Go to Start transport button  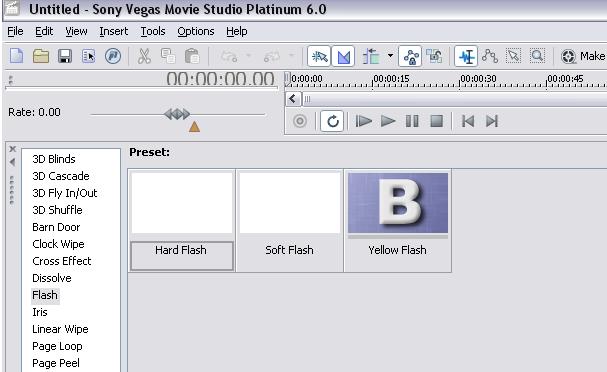[x=468, y=121]
